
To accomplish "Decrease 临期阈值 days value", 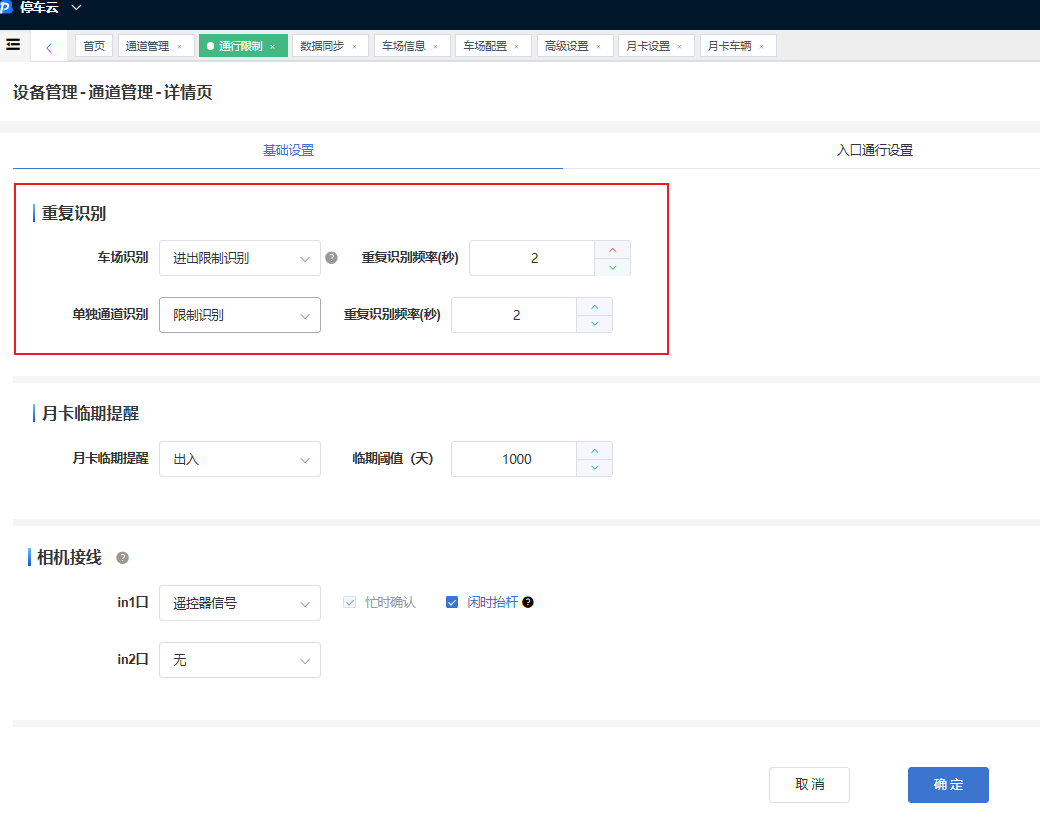I will 594,468.
